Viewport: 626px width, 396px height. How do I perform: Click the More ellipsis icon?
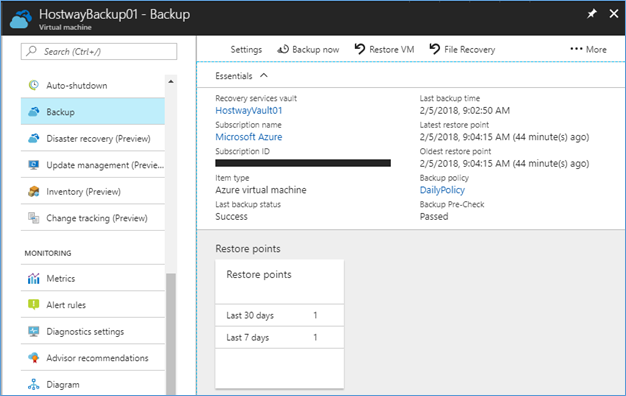(576, 49)
